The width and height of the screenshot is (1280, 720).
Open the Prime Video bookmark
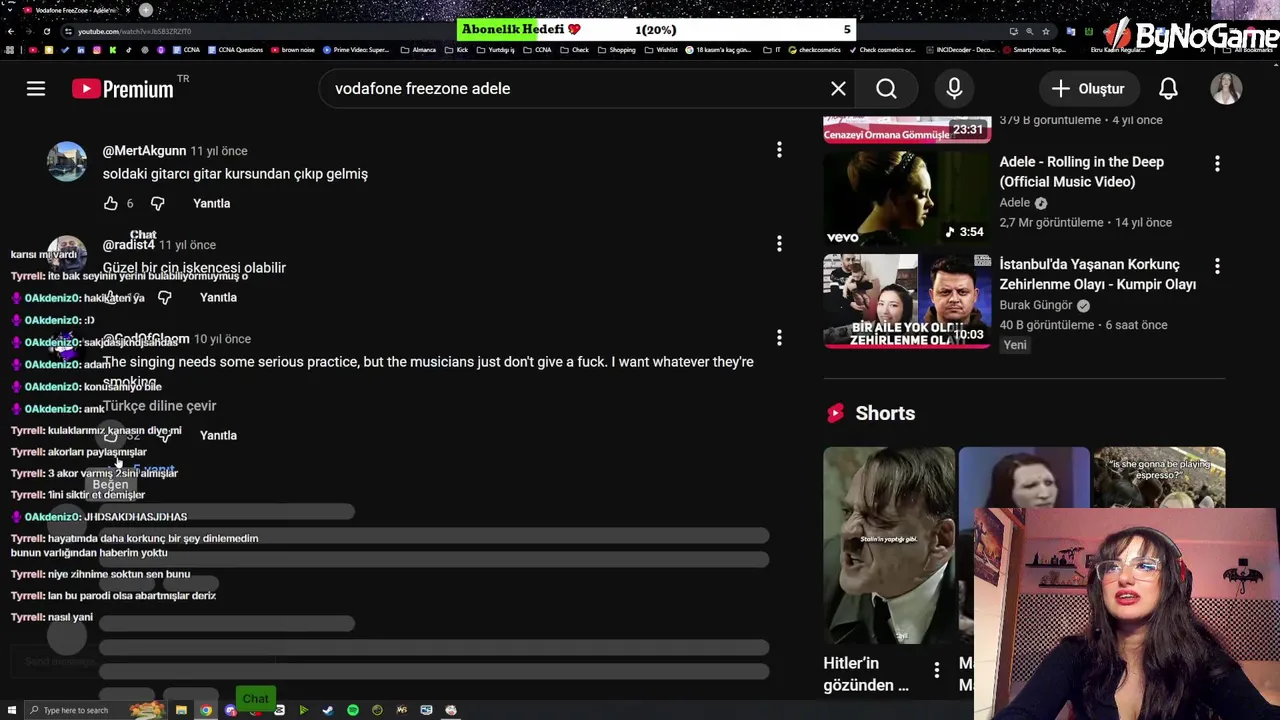point(357,50)
